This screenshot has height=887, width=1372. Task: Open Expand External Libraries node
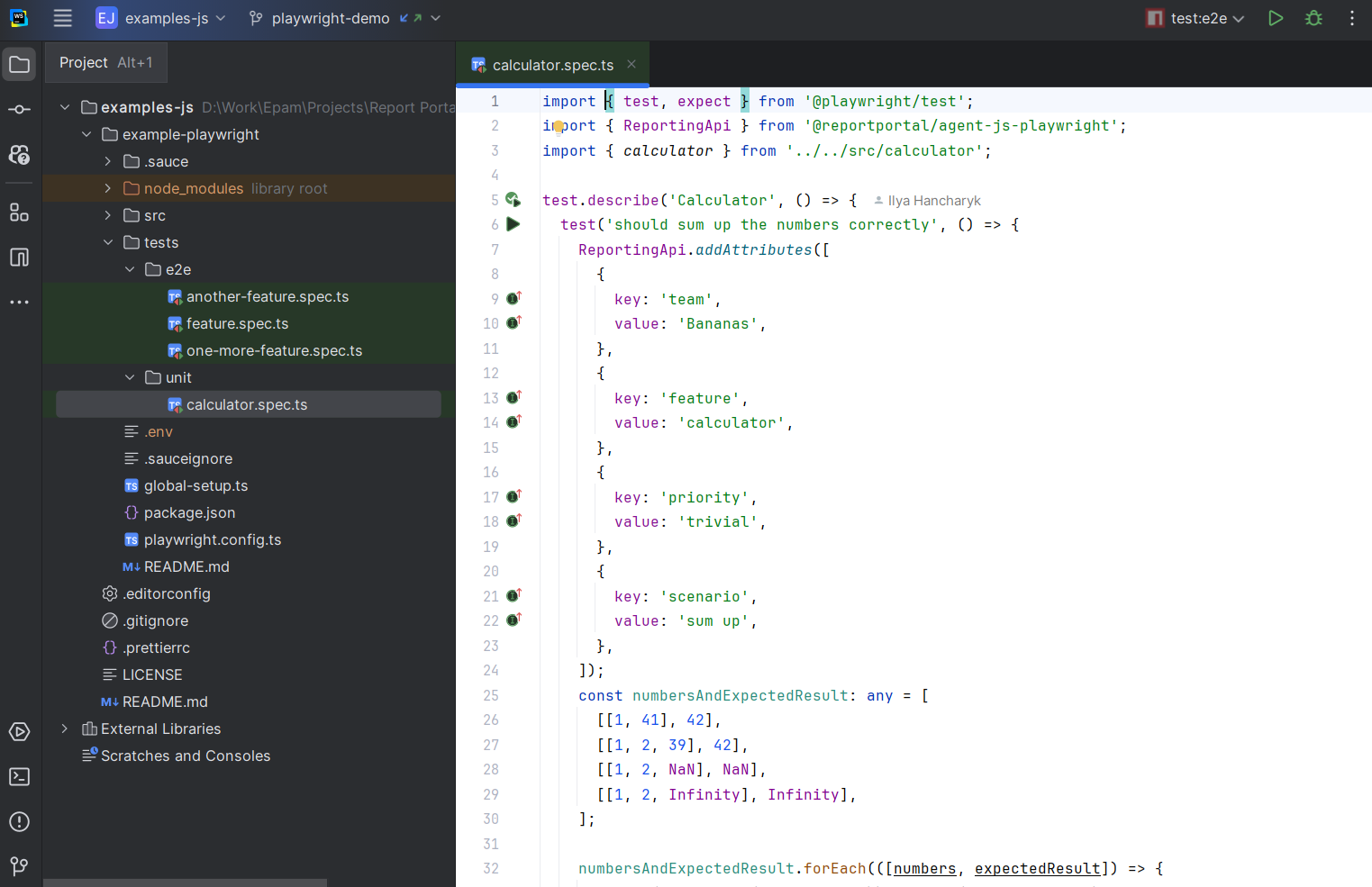63,728
